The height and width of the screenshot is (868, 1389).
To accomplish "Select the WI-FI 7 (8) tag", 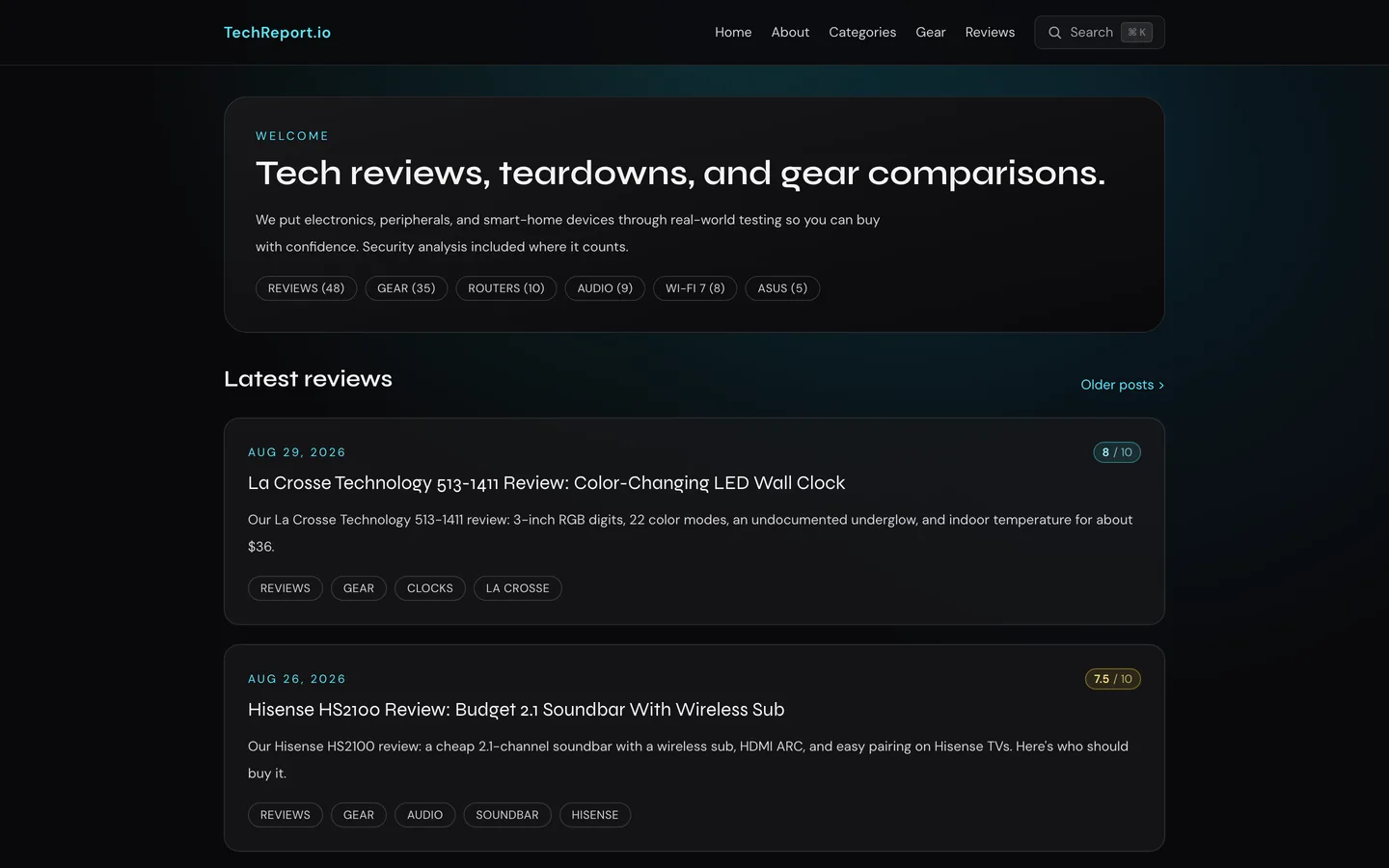I will [x=695, y=288].
